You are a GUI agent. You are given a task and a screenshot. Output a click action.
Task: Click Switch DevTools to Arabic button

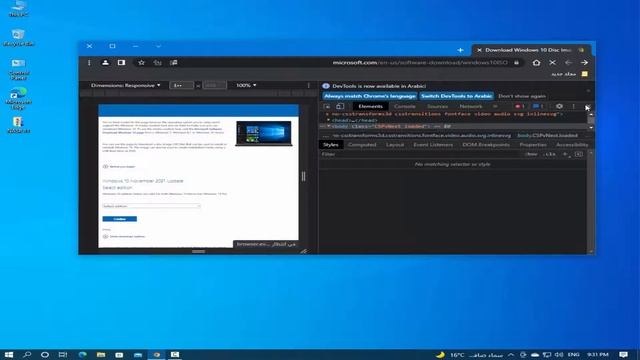coord(456,96)
